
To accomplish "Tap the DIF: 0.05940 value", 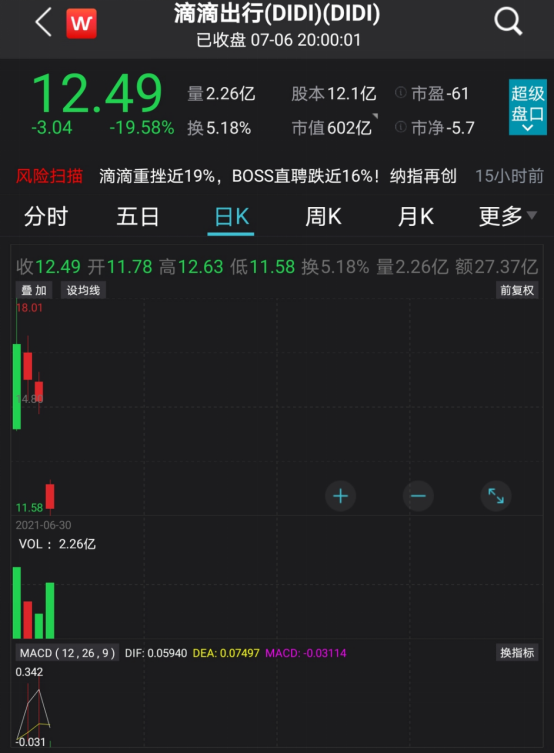I will coord(156,653).
